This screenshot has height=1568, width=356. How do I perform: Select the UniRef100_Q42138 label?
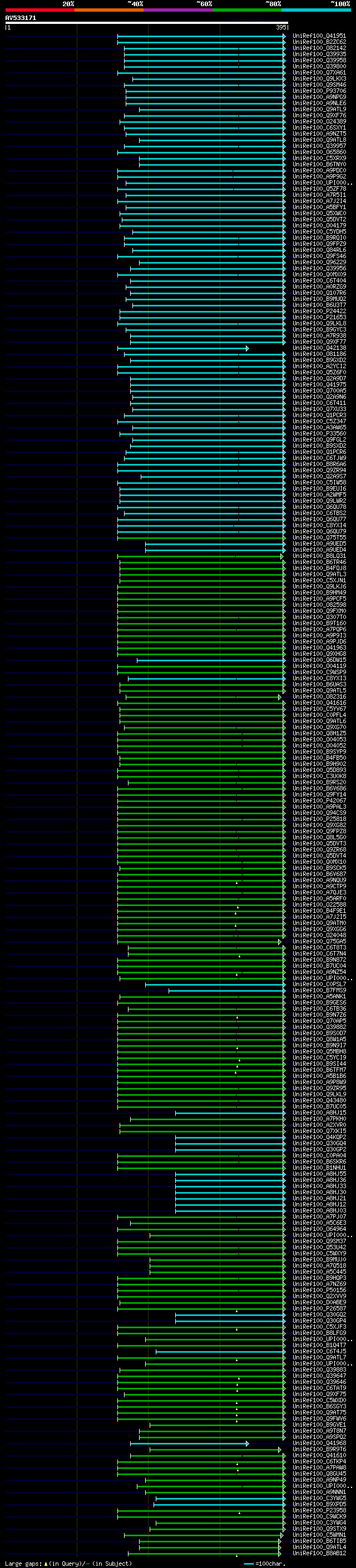(319, 348)
